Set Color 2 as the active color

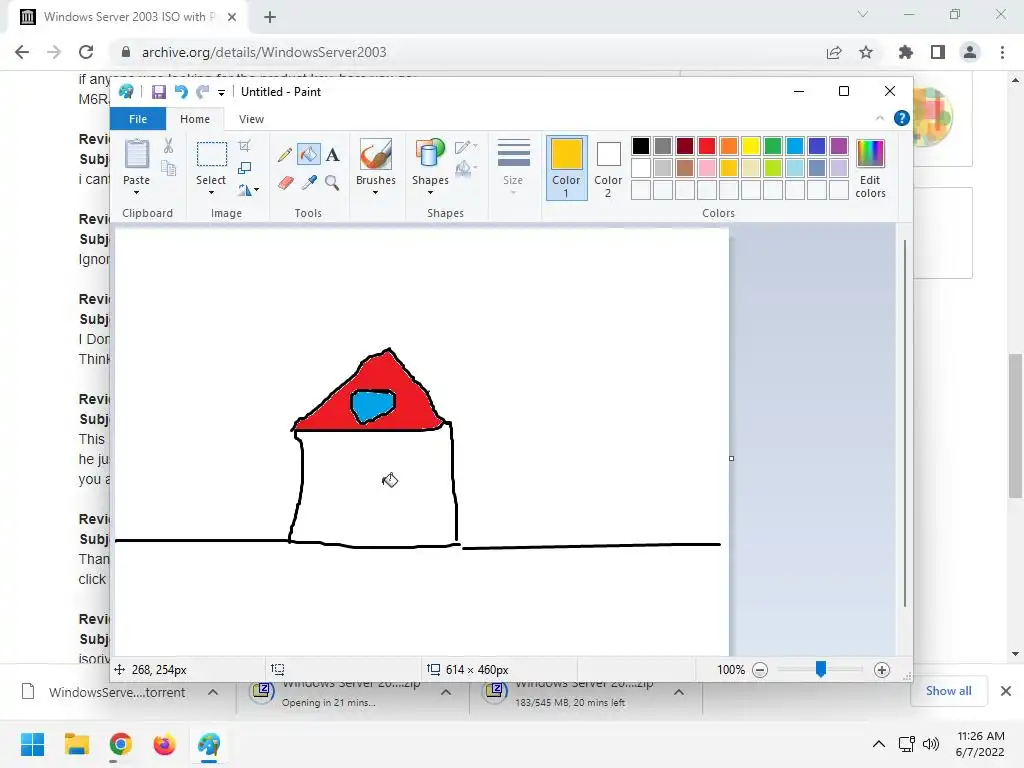pyautogui.click(x=608, y=168)
